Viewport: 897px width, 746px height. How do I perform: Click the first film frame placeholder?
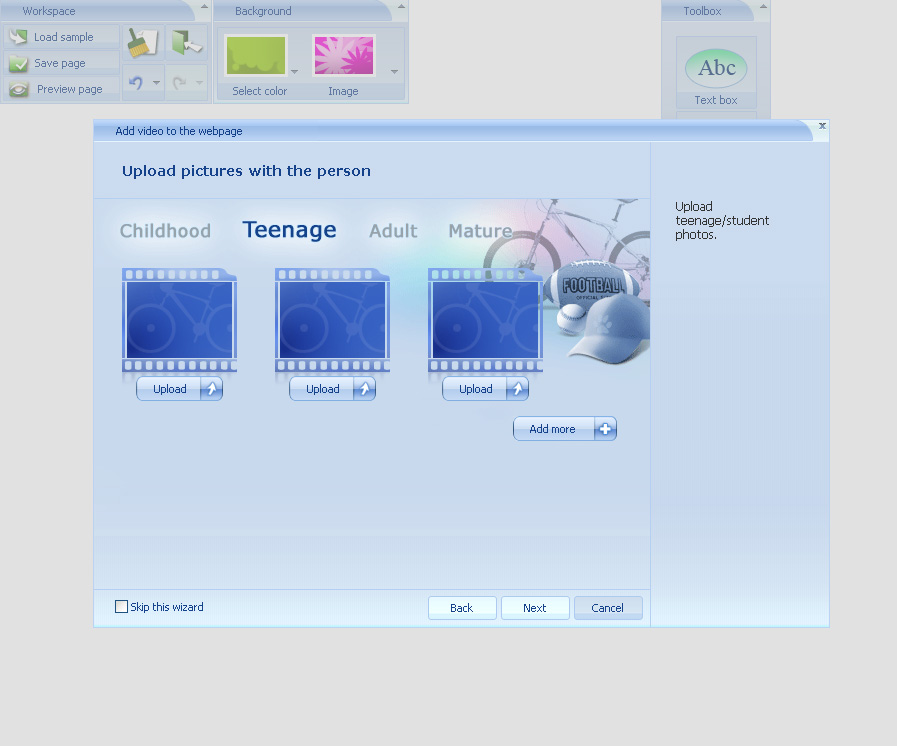[x=180, y=320]
